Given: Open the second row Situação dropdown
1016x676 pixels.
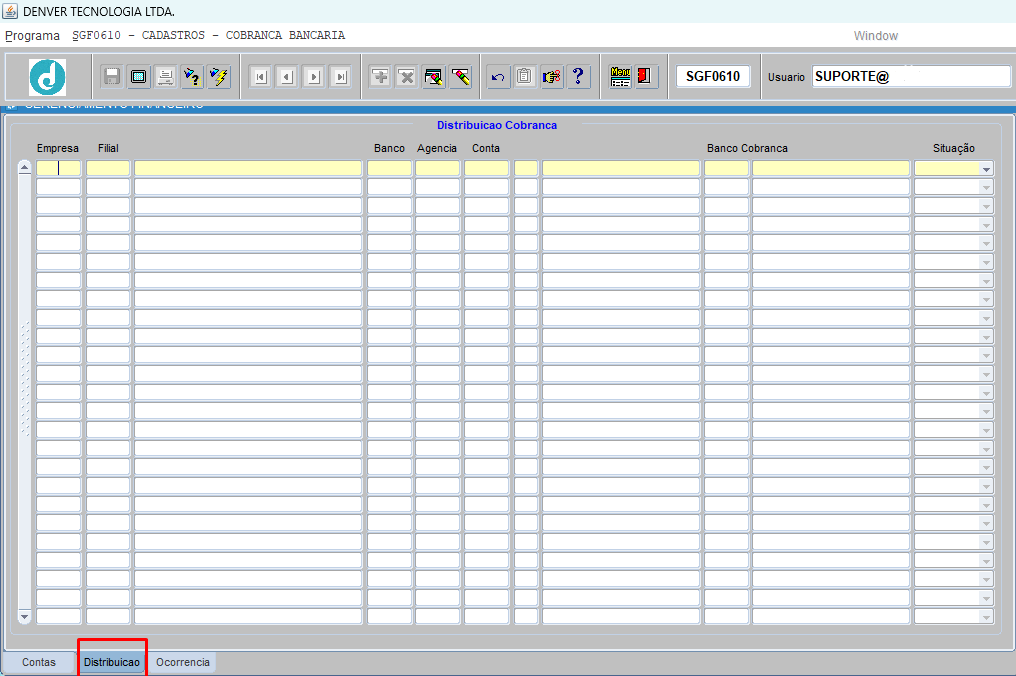Looking at the screenshot, I should pos(986,187).
